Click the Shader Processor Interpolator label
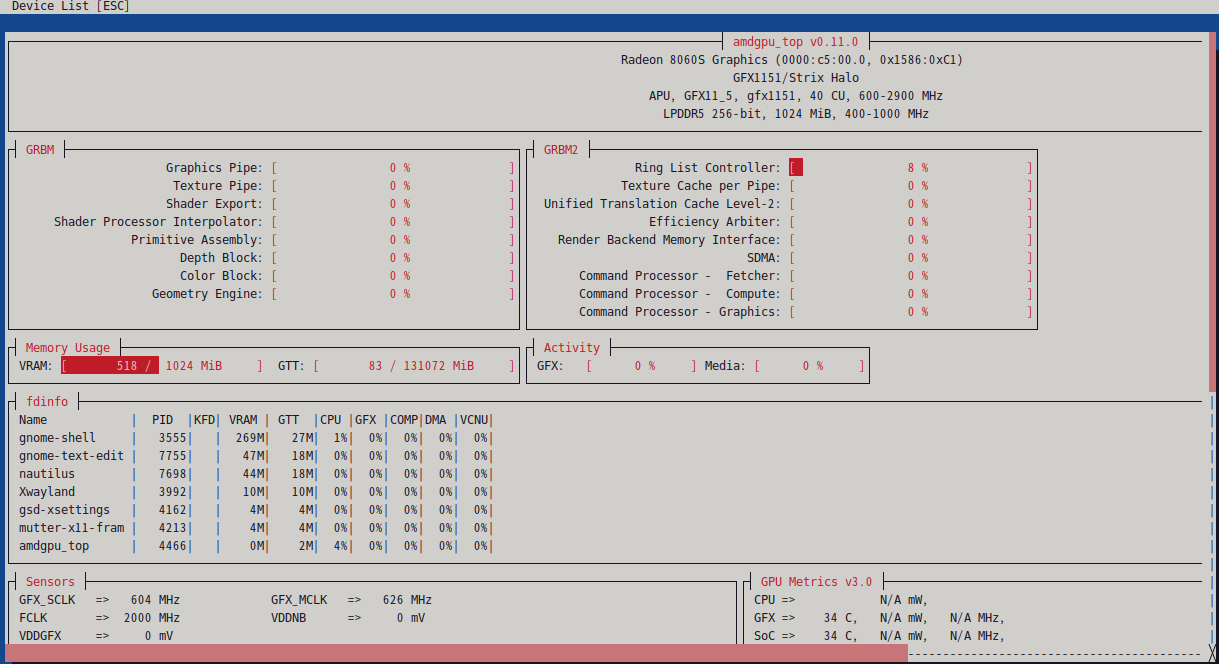Viewport: 1219px width, 664px height. tap(158, 222)
